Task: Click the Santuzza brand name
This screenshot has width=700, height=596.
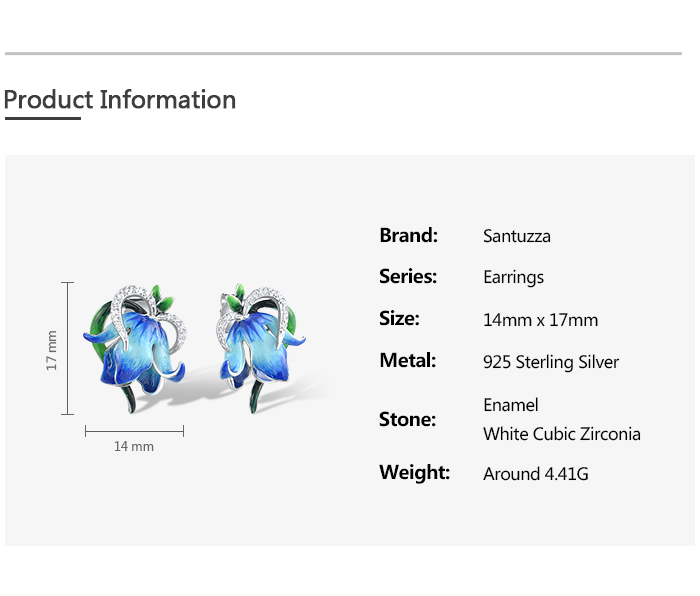Action: click(517, 237)
